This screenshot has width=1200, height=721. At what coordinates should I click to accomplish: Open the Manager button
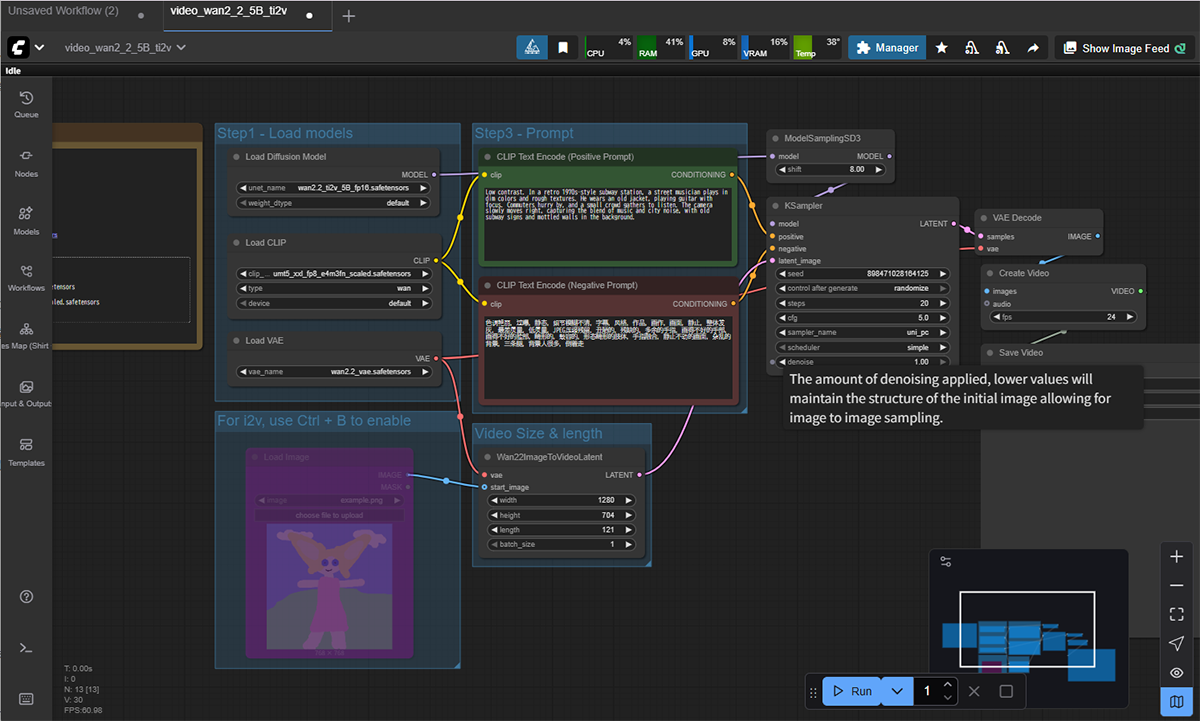885,48
